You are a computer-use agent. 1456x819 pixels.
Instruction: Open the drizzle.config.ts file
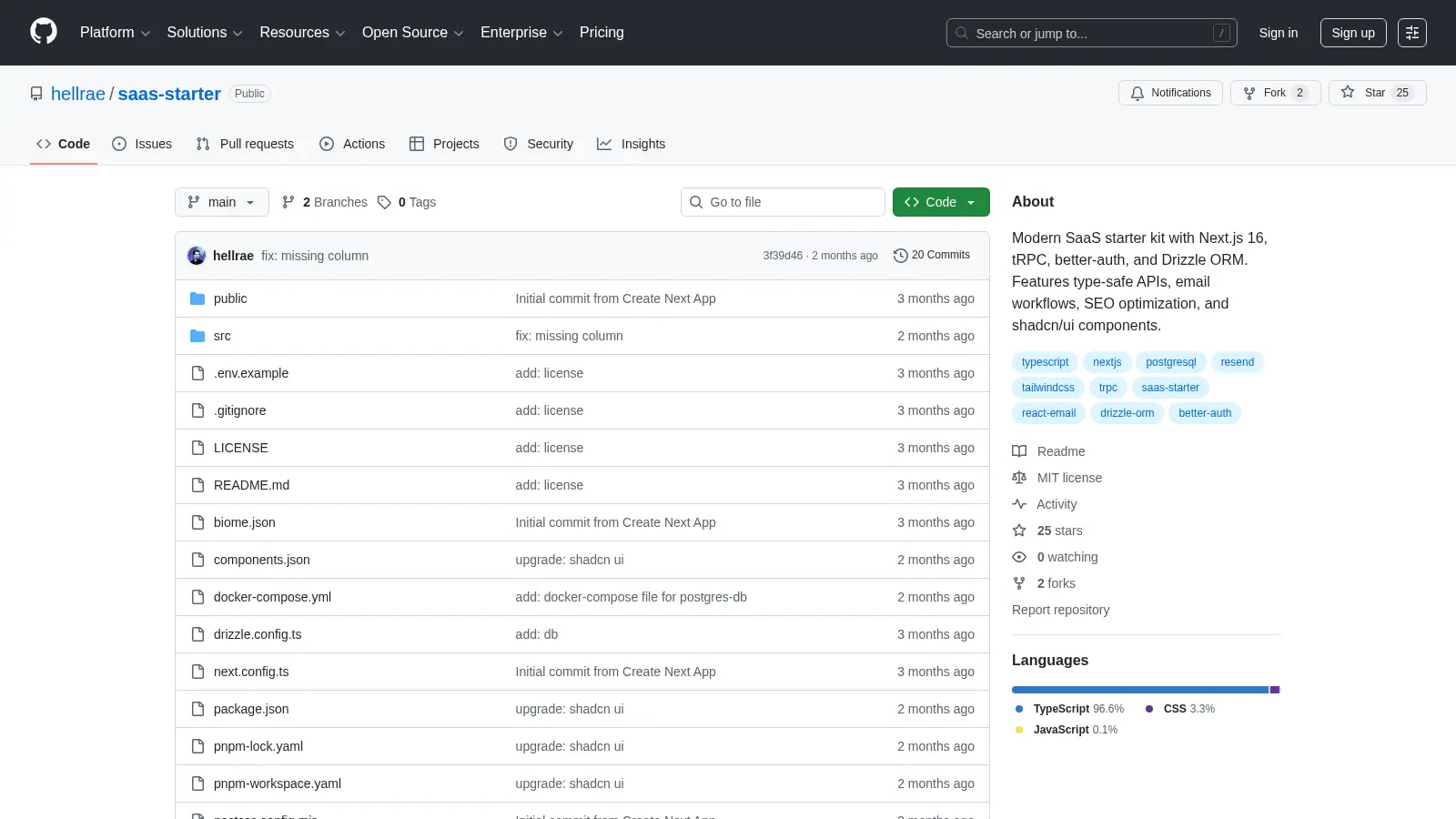(x=258, y=634)
